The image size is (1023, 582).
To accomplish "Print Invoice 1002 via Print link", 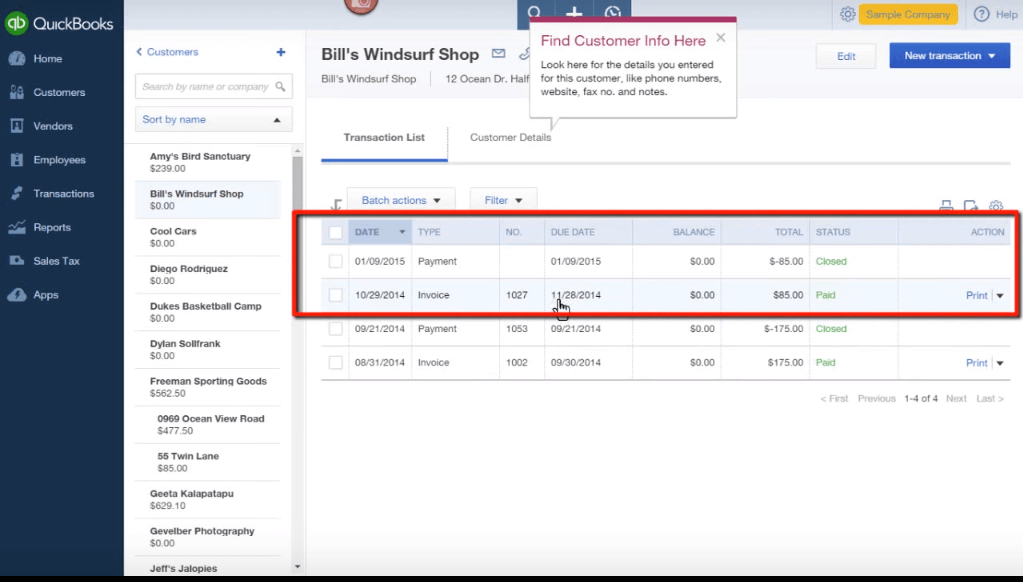I will coord(976,363).
